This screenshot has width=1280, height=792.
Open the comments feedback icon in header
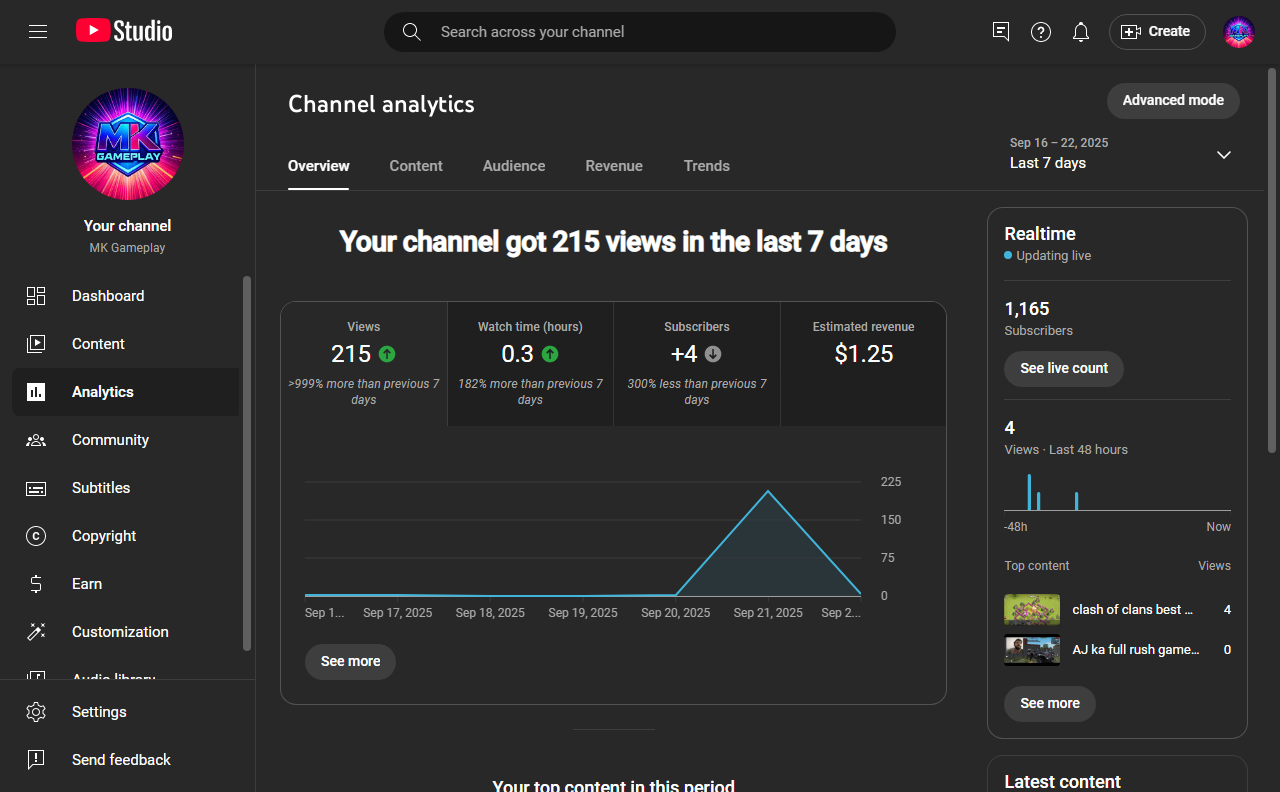click(x=1001, y=32)
